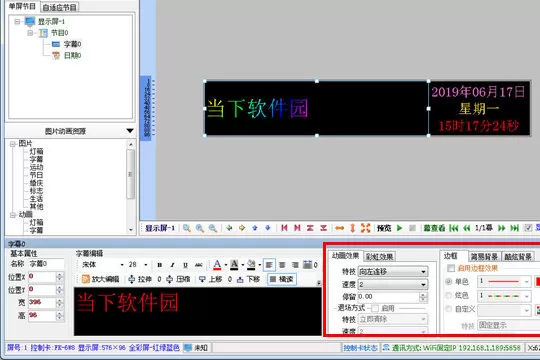Click the gray stop preview icon
Image resolution: width=540 pixels, height=360 pixels.
point(412,228)
